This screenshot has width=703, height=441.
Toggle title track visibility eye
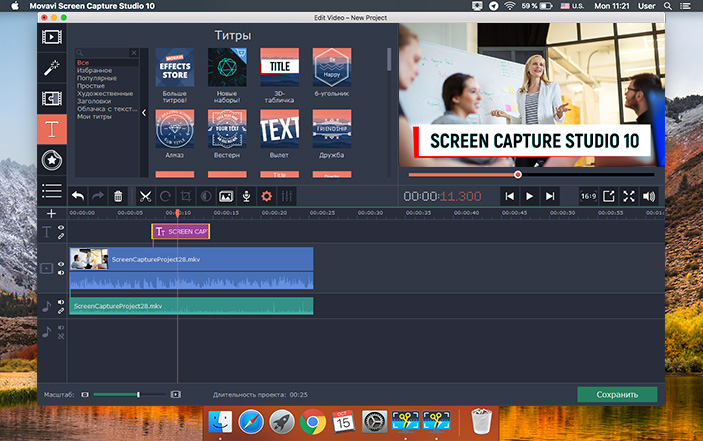[x=61, y=228]
